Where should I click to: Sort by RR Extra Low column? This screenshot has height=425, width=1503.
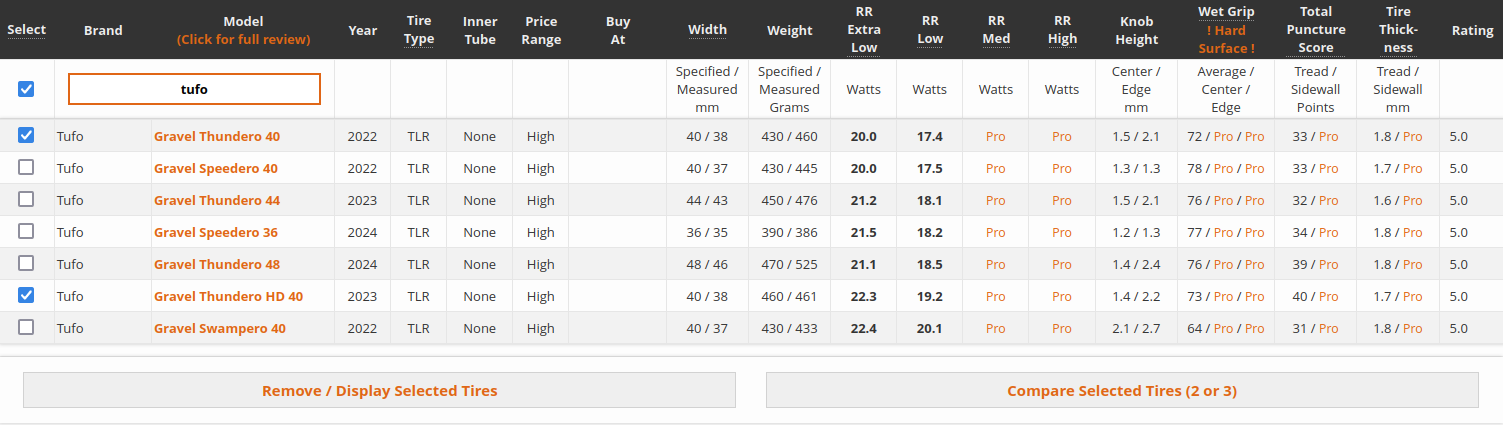pyautogui.click(x=863, y=30)
